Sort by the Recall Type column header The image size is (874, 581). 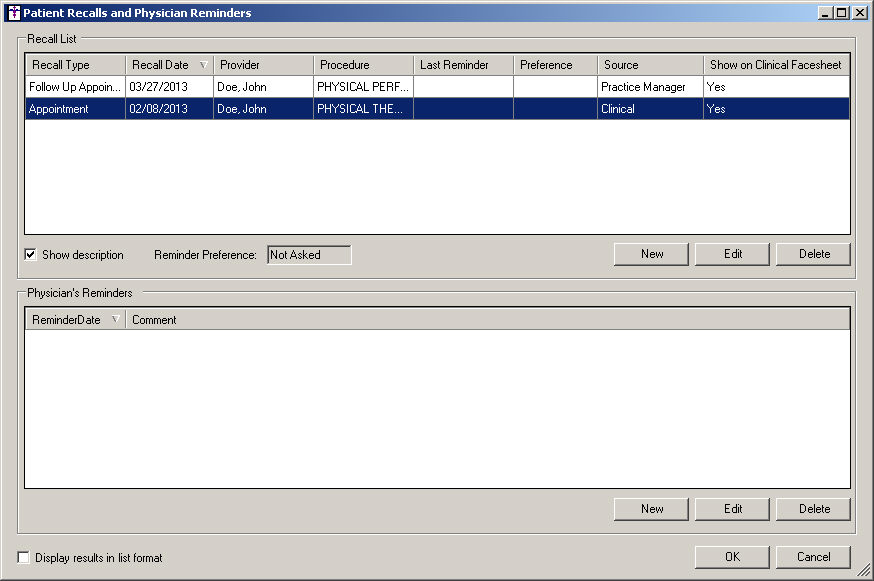pos(61,65)
